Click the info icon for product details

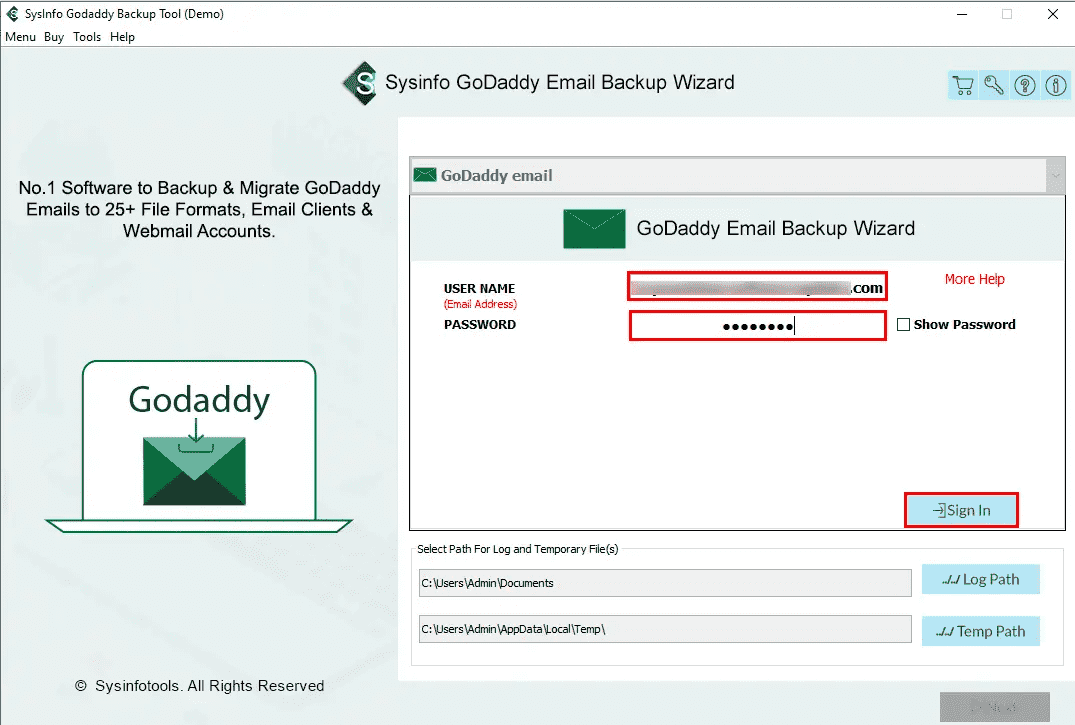click(x=1055, y=85)
